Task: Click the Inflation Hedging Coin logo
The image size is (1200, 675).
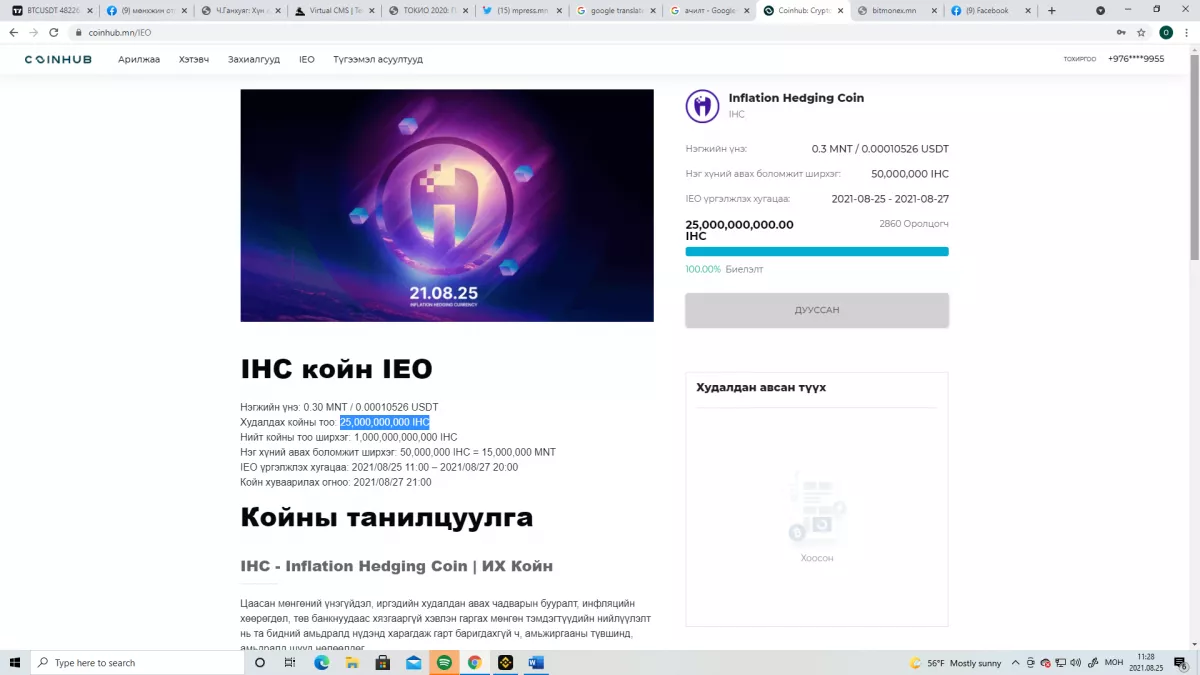Action: point(702,106)
